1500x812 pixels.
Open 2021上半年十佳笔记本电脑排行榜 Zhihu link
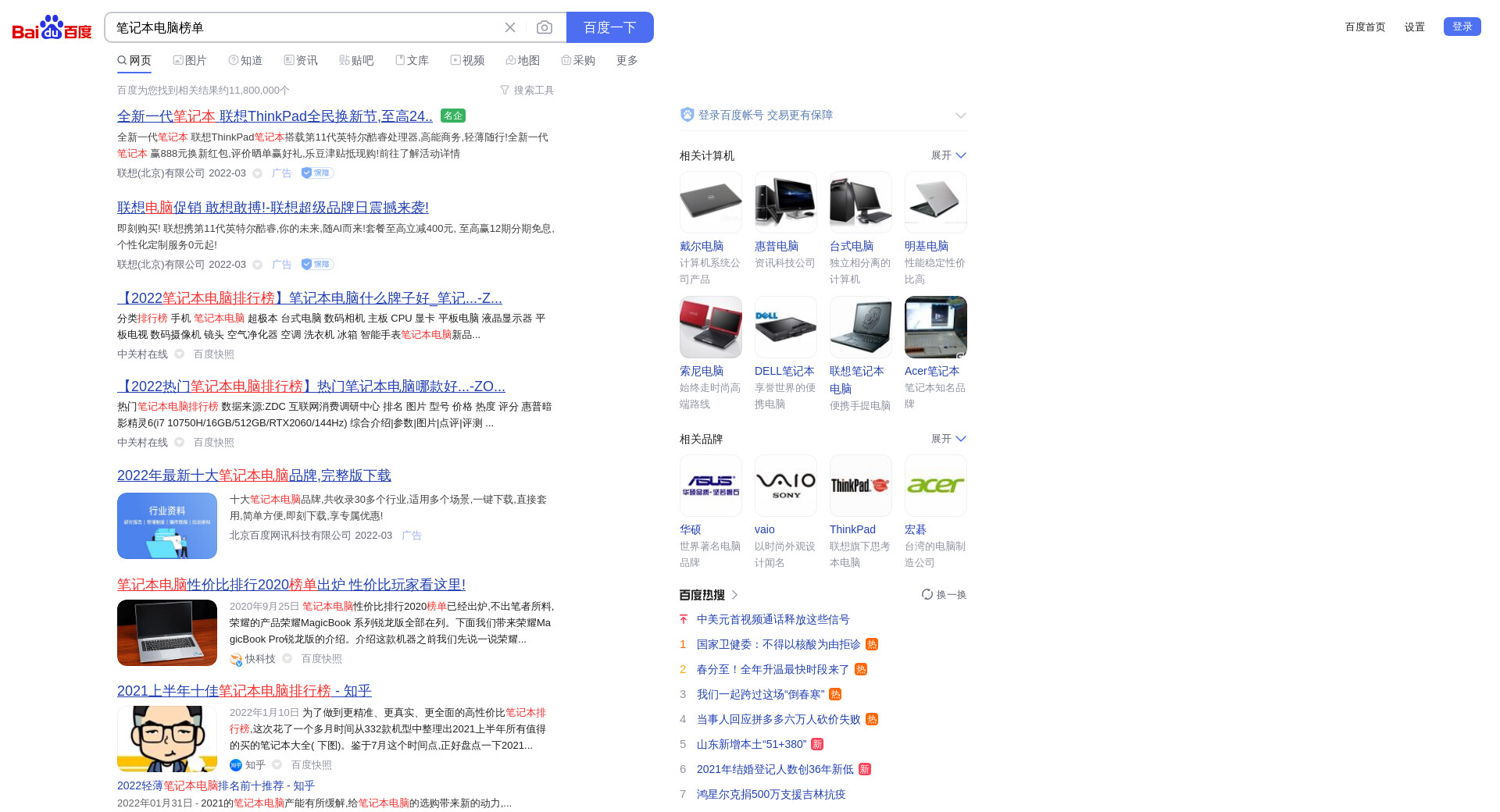(244, 691)
